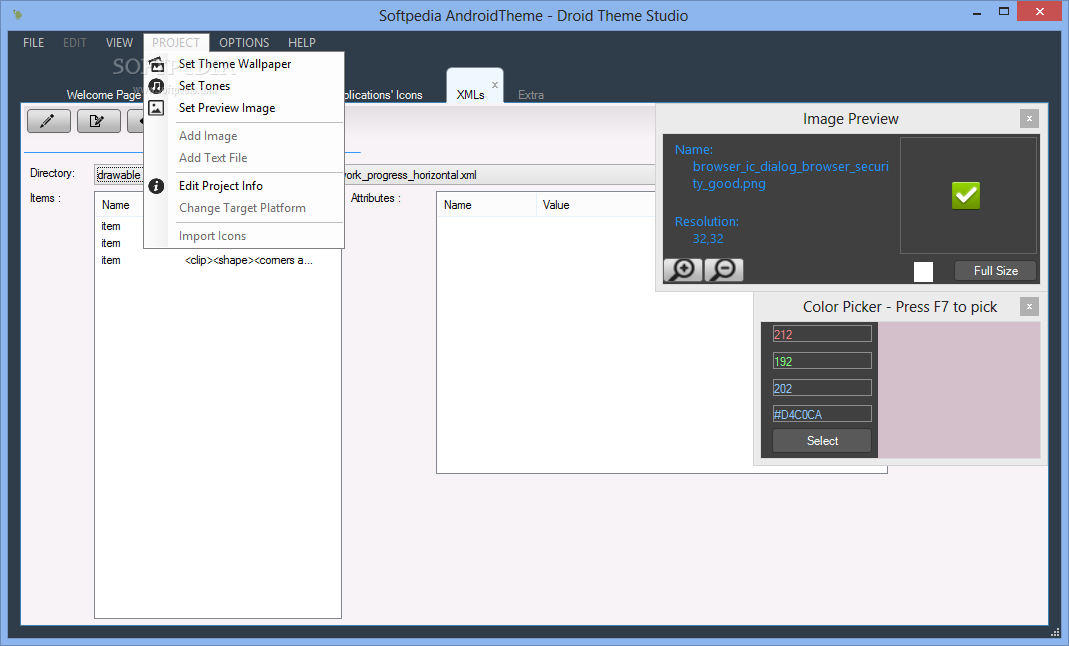
Task: Click the pink picked color preview area
Action: pyautogui.click(x=959, y=390)
